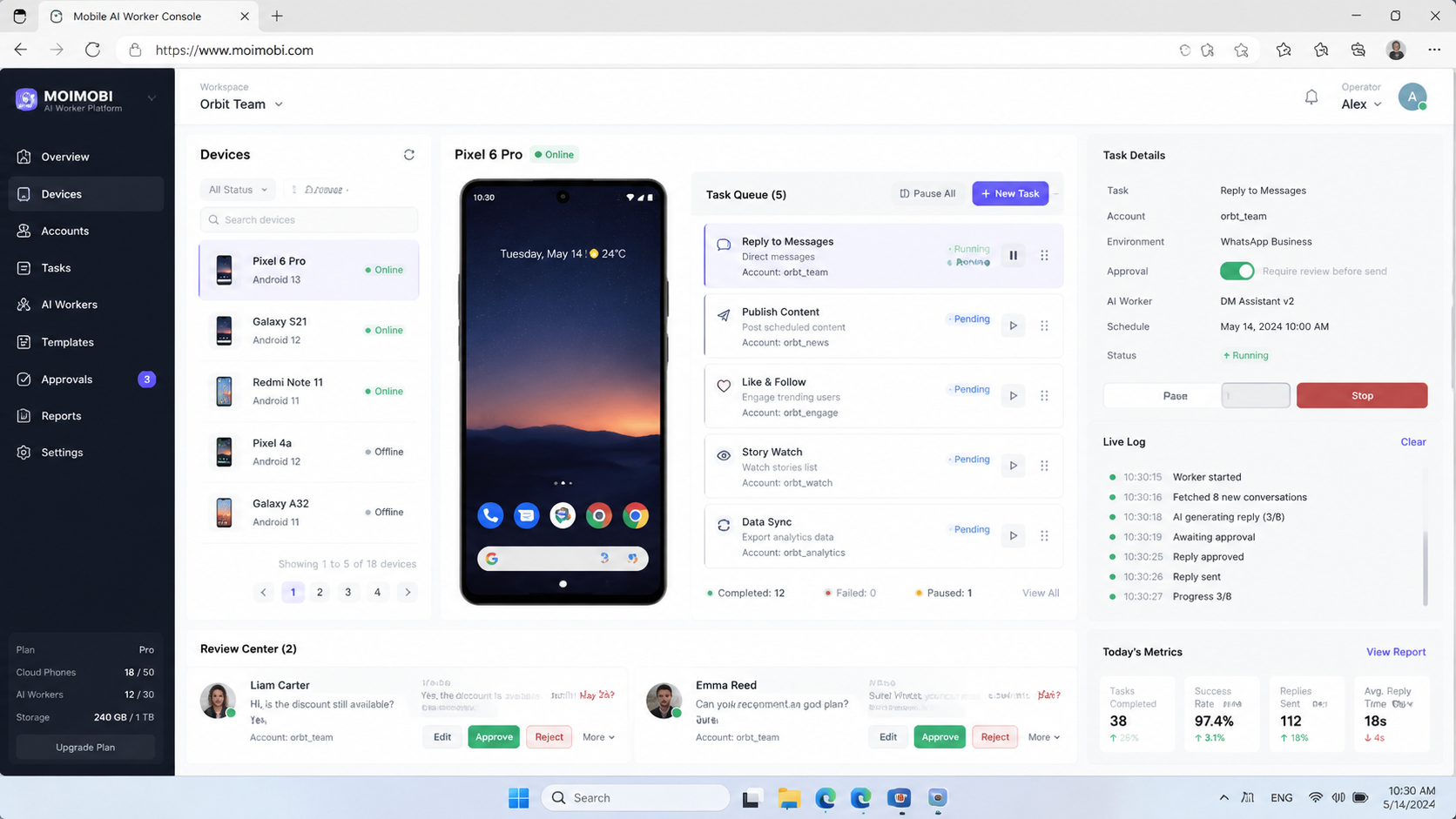Viewport: 1456px width, 819px height.
Task: Click the Windows taskbar Search box
Action: click(636, 798)
